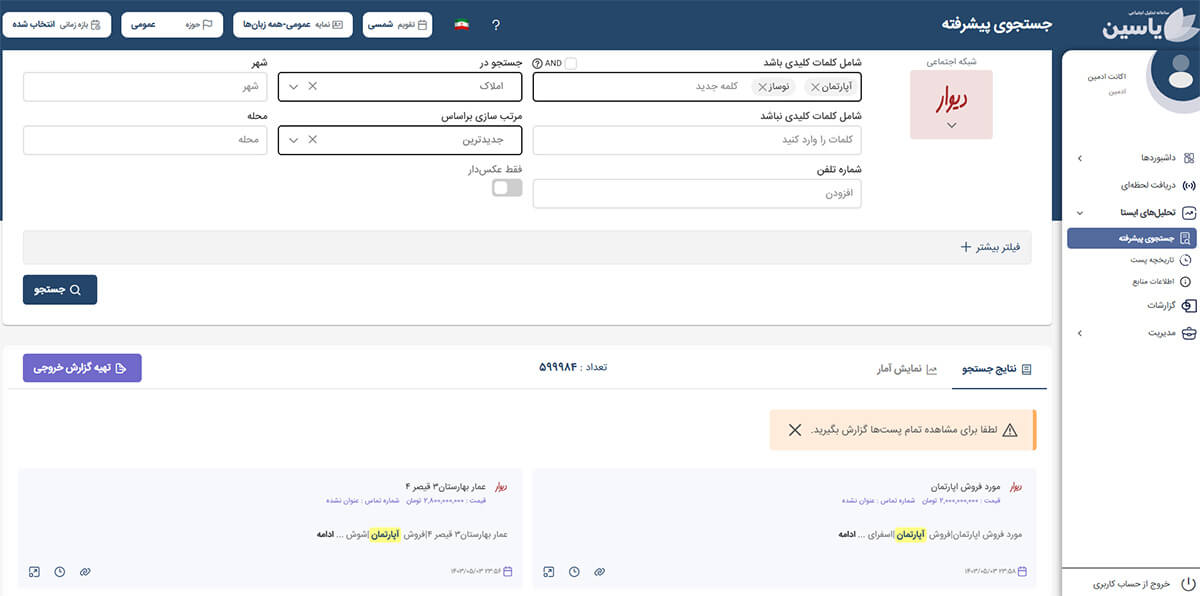
Task: Open the جستجو در dropdown
Action: [293, 87]
